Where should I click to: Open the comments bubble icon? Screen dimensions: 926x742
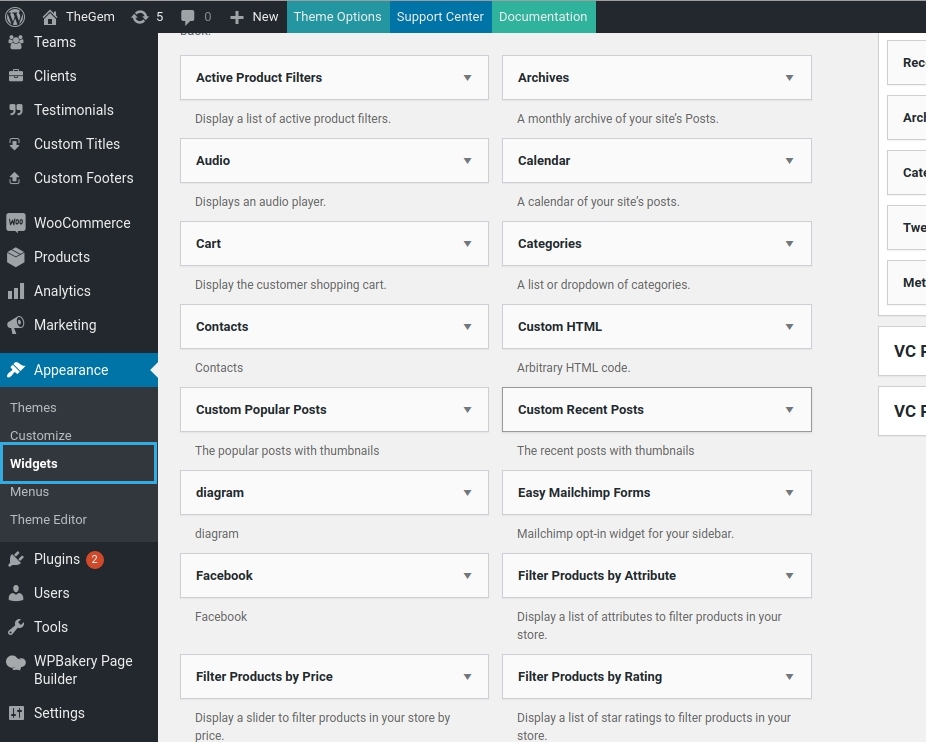[x=188, y=17]
